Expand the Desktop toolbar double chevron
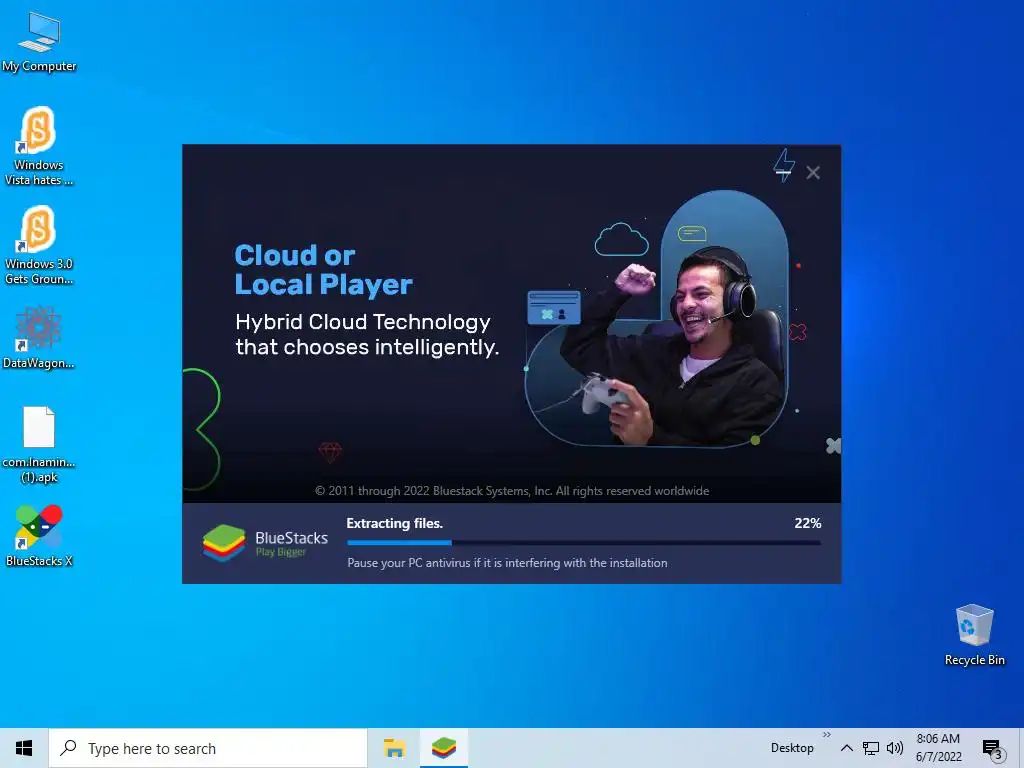 pyautogui.click(x=827, y=735)
